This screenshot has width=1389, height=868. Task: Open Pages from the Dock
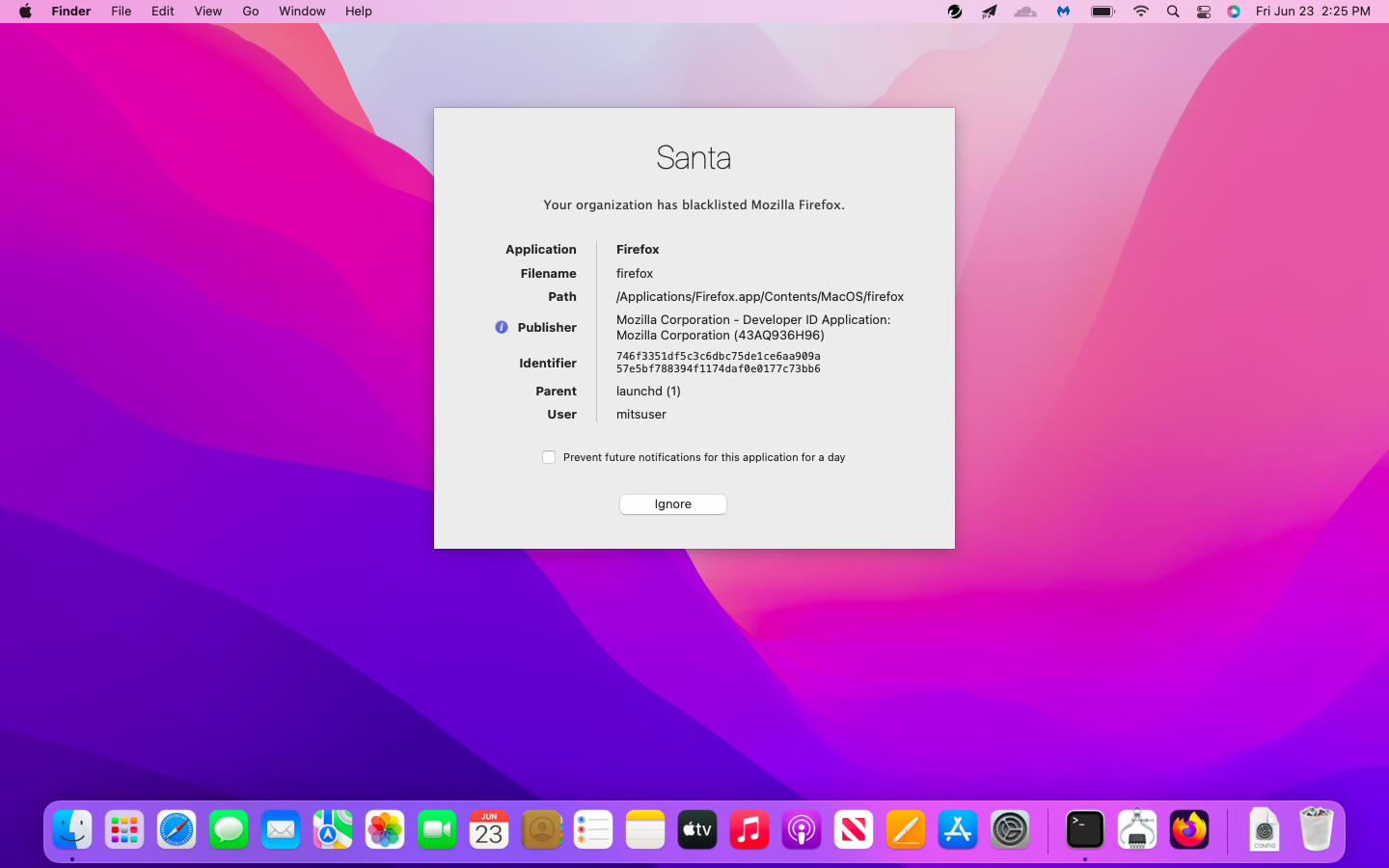point(906,829)
